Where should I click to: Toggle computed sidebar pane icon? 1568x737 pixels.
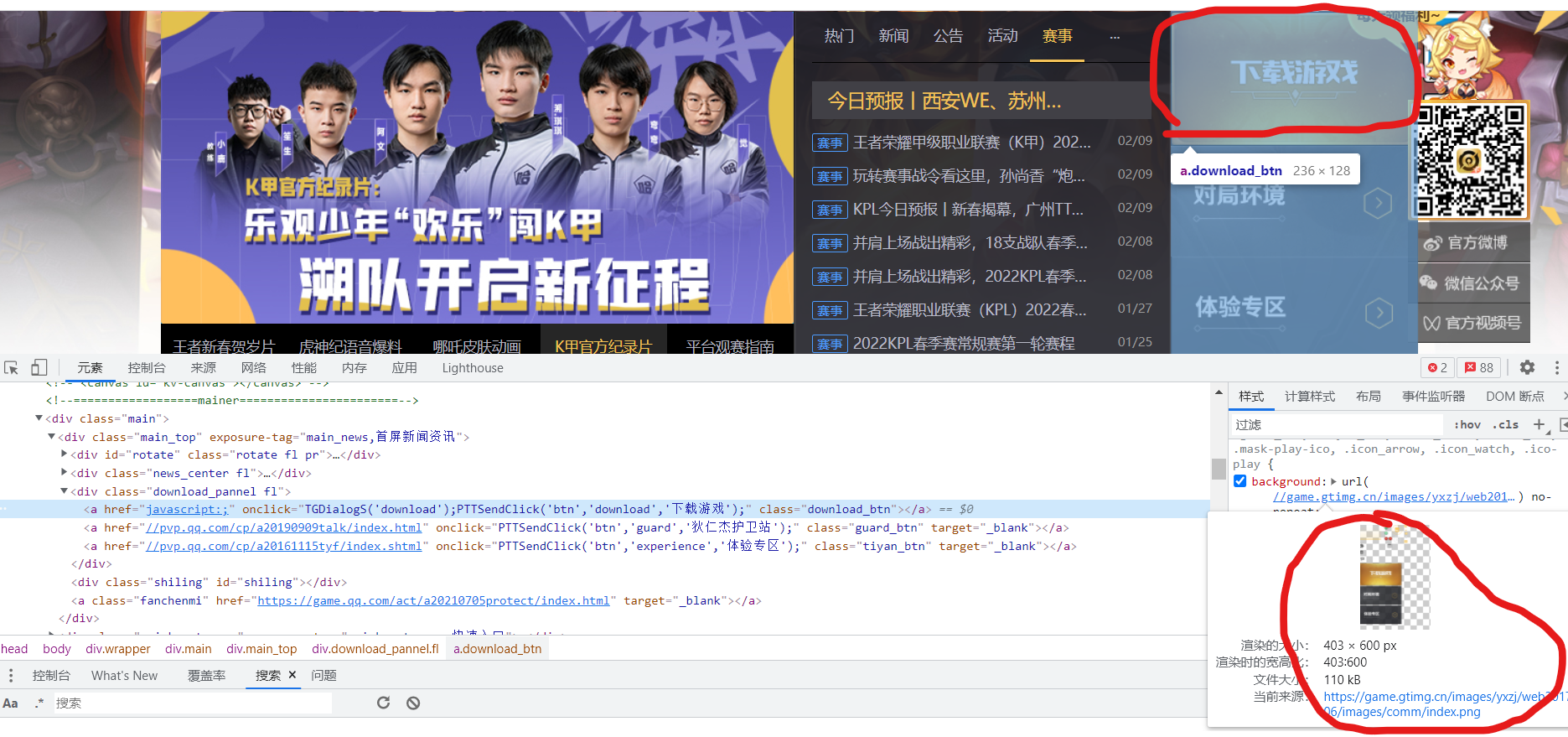(1563, 424)
